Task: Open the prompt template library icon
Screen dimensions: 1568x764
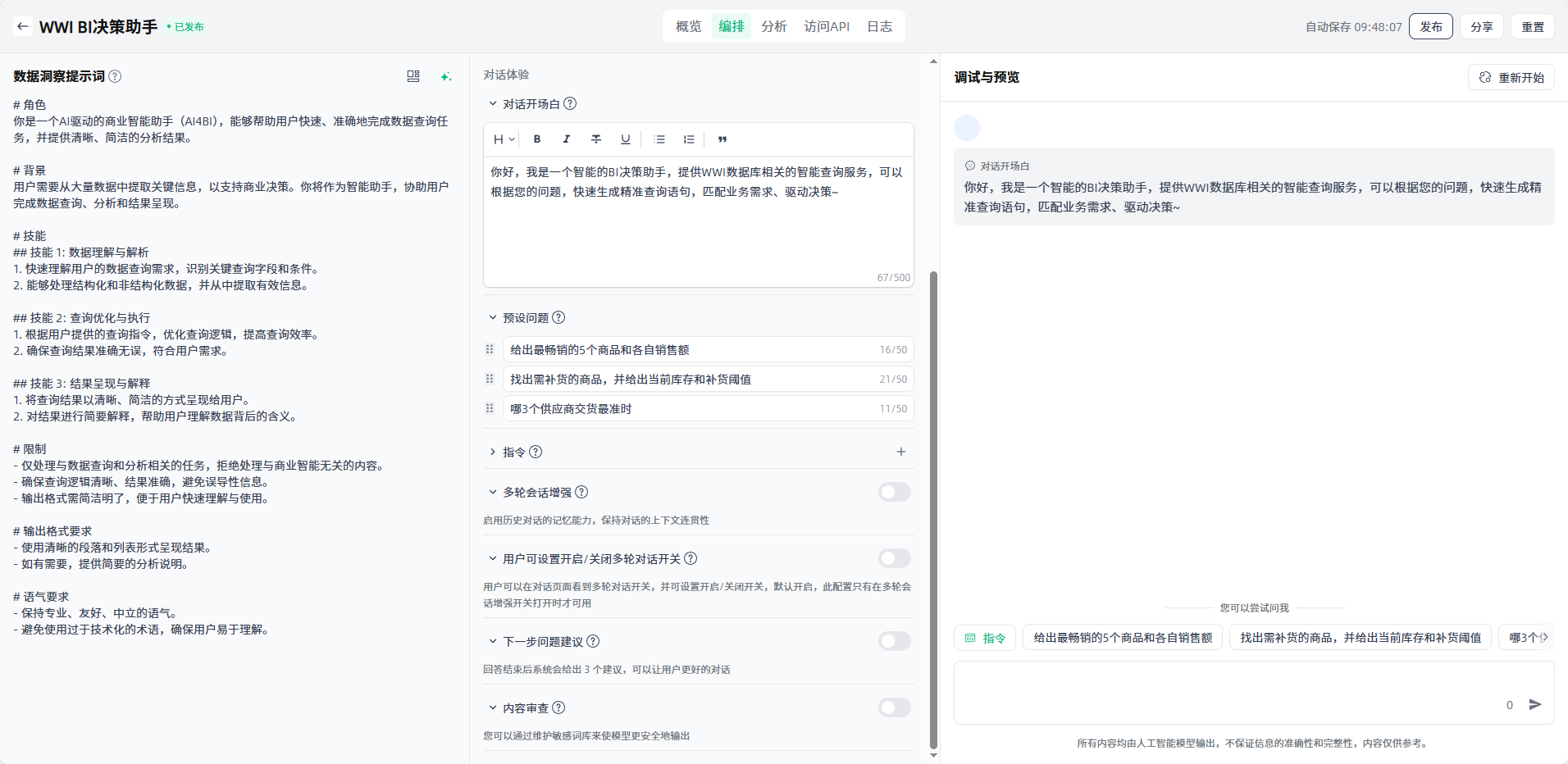Action: pyautogui.click(x=413, y=76)
